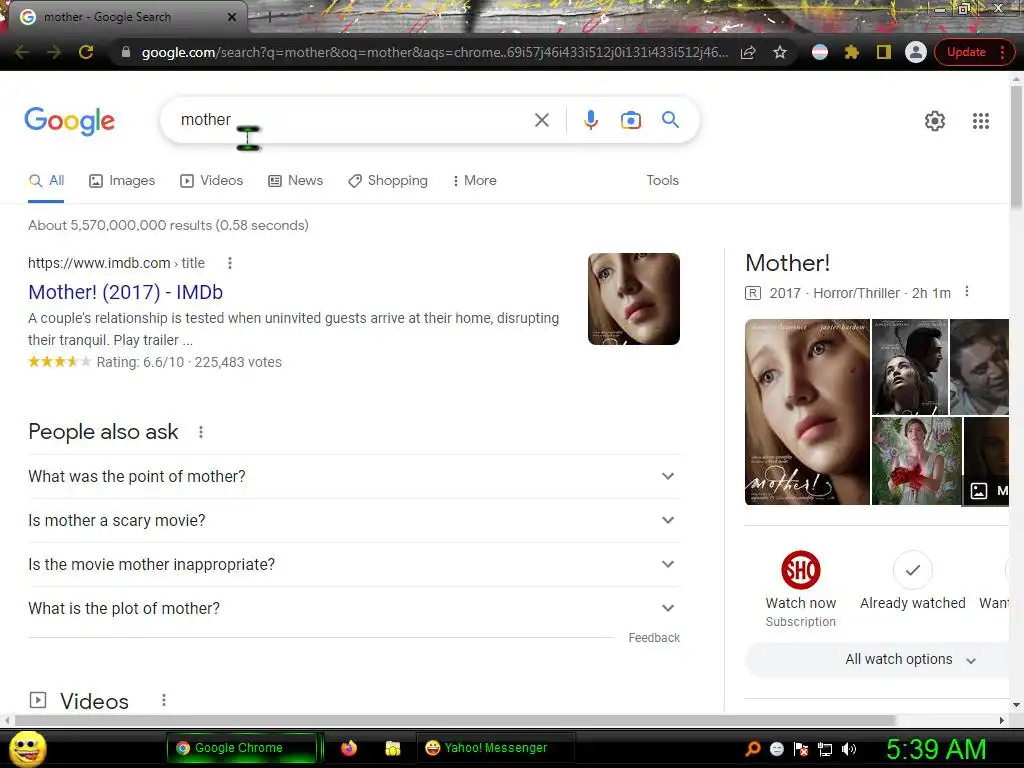The height and width of the screenshot is (768, 1024).
Task: Open the More search filters menu
Action: coord(475,180)
